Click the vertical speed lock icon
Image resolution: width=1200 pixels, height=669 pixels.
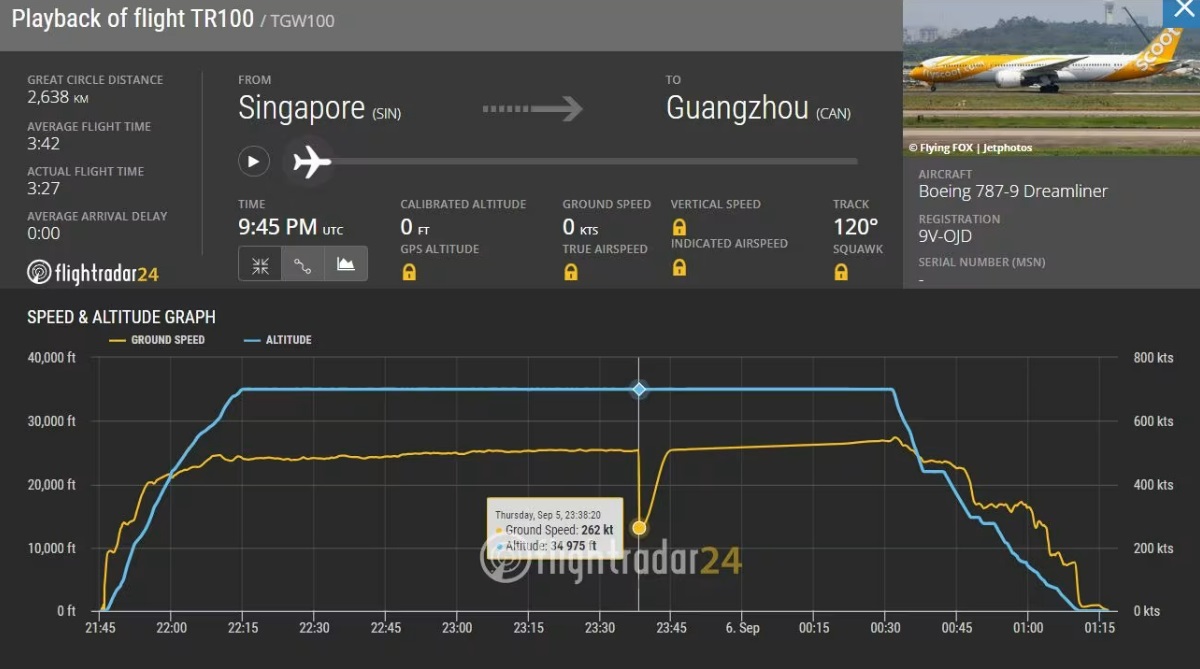click(x=679, y=227)
